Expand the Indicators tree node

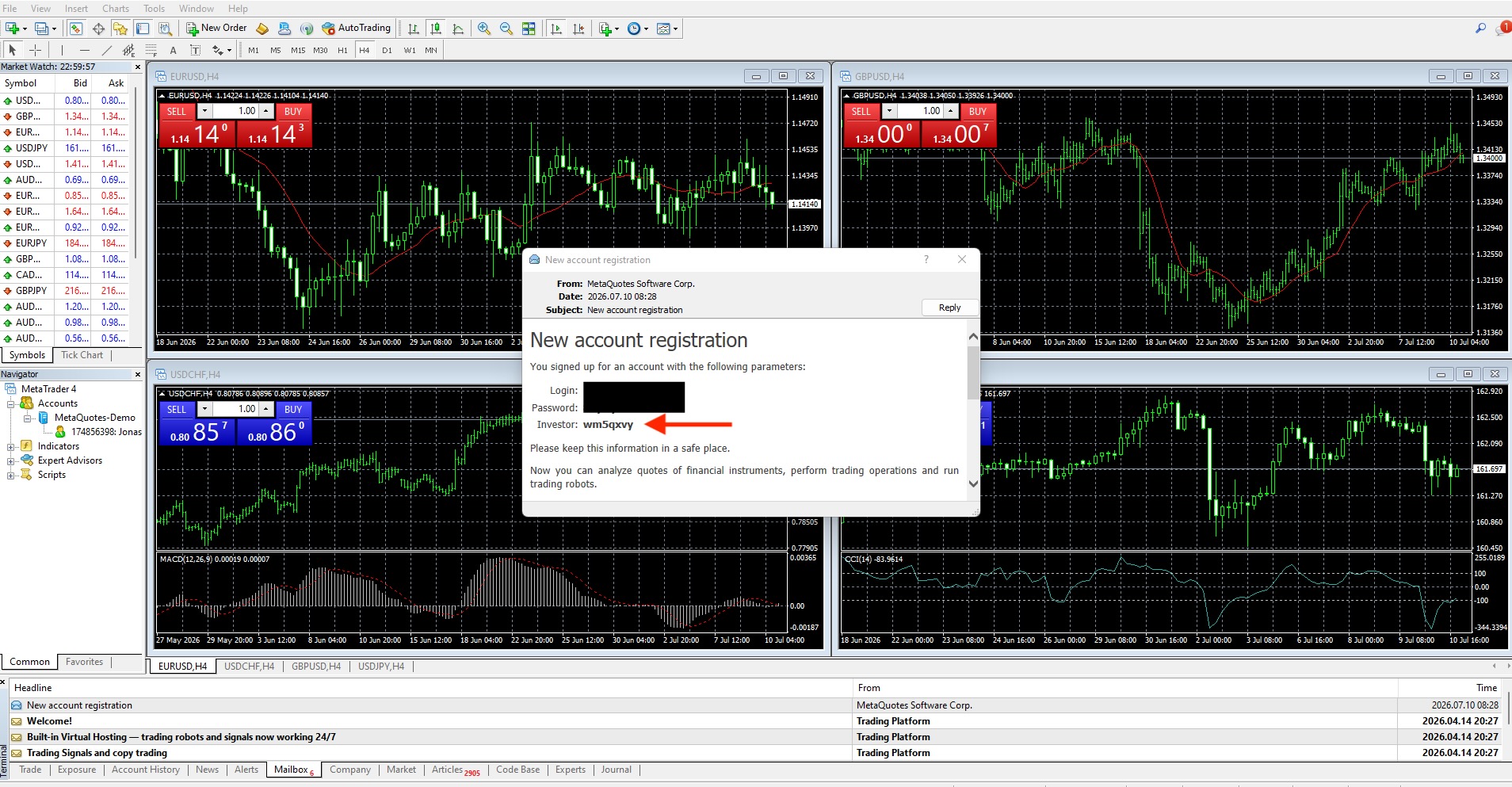[x=11, y=446]
